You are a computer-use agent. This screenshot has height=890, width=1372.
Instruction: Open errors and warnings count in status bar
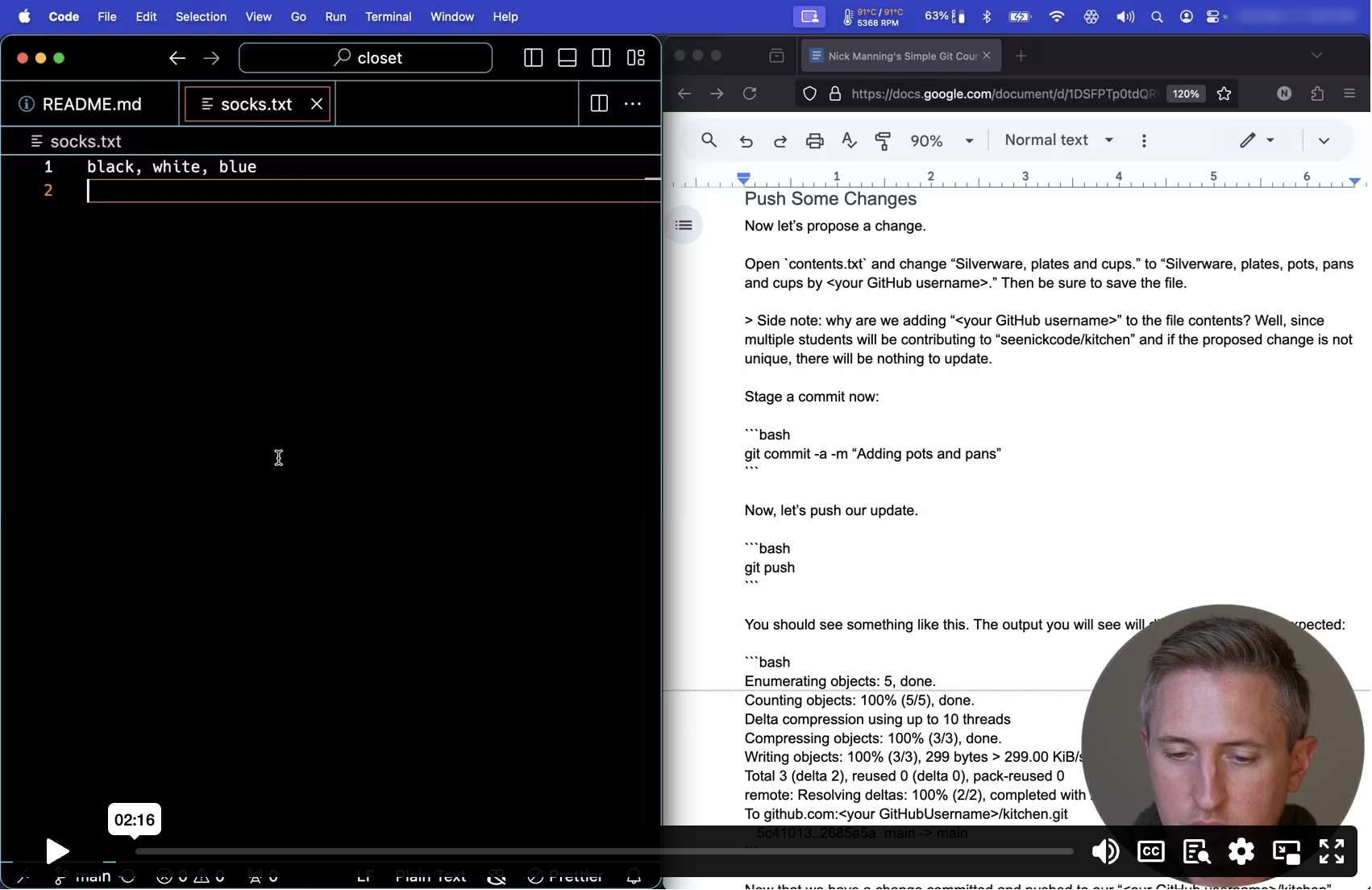(x=191, y=877)
